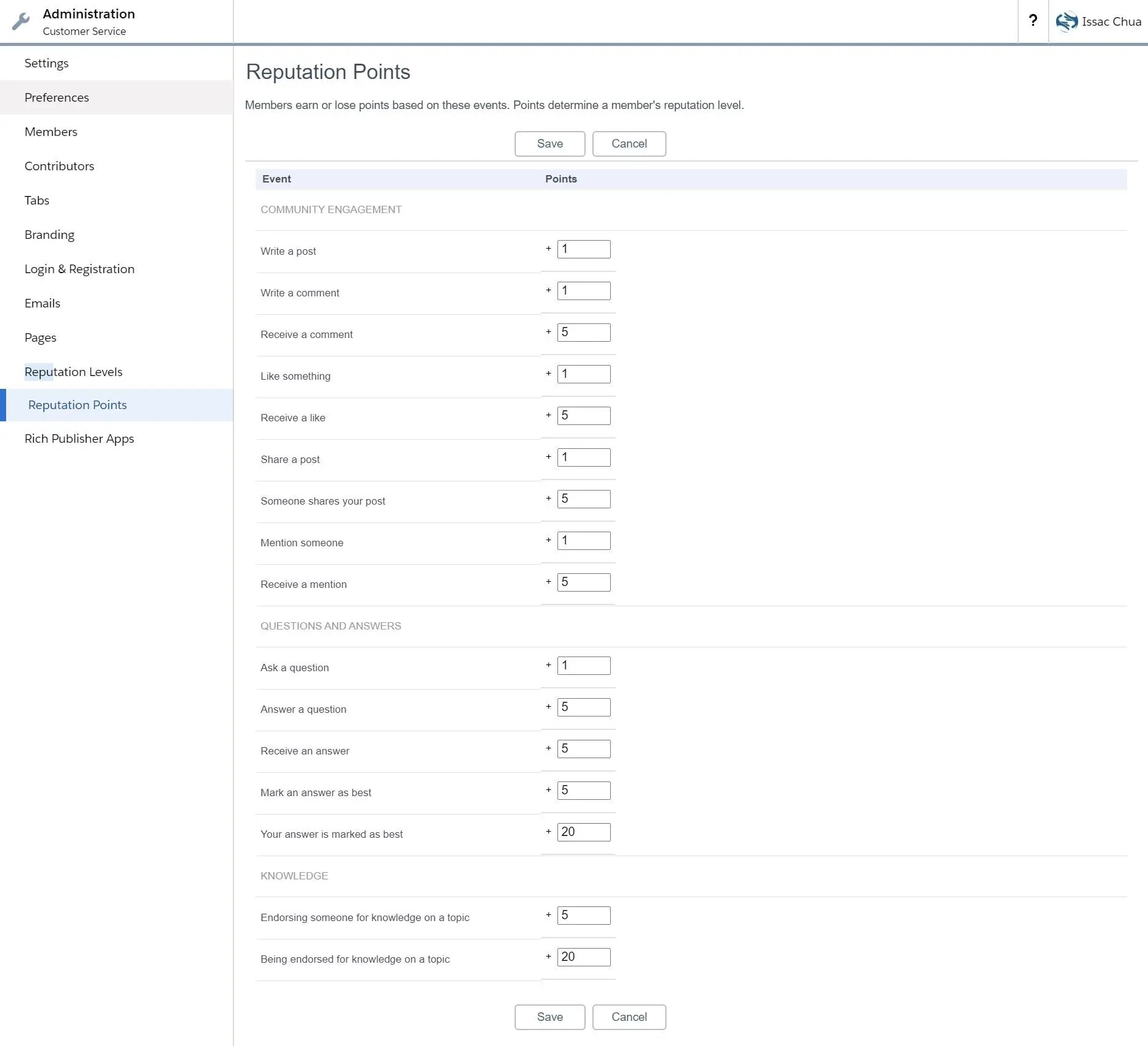1148x1046 pixels.
Task: Edit points for Being endorsed for knowledge
Action: tap(584, 957)
